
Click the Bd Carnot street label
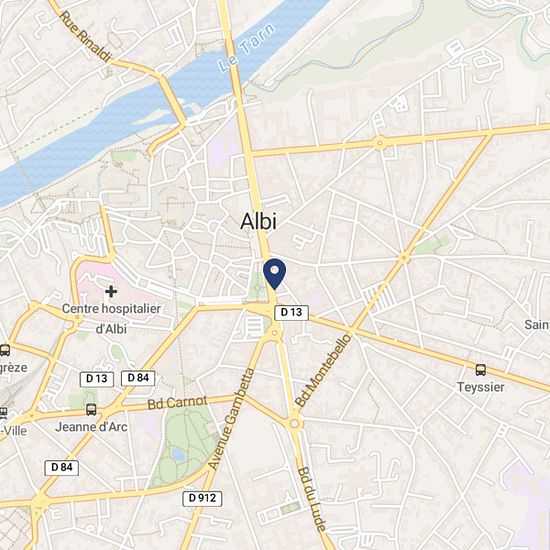(177, 403)
